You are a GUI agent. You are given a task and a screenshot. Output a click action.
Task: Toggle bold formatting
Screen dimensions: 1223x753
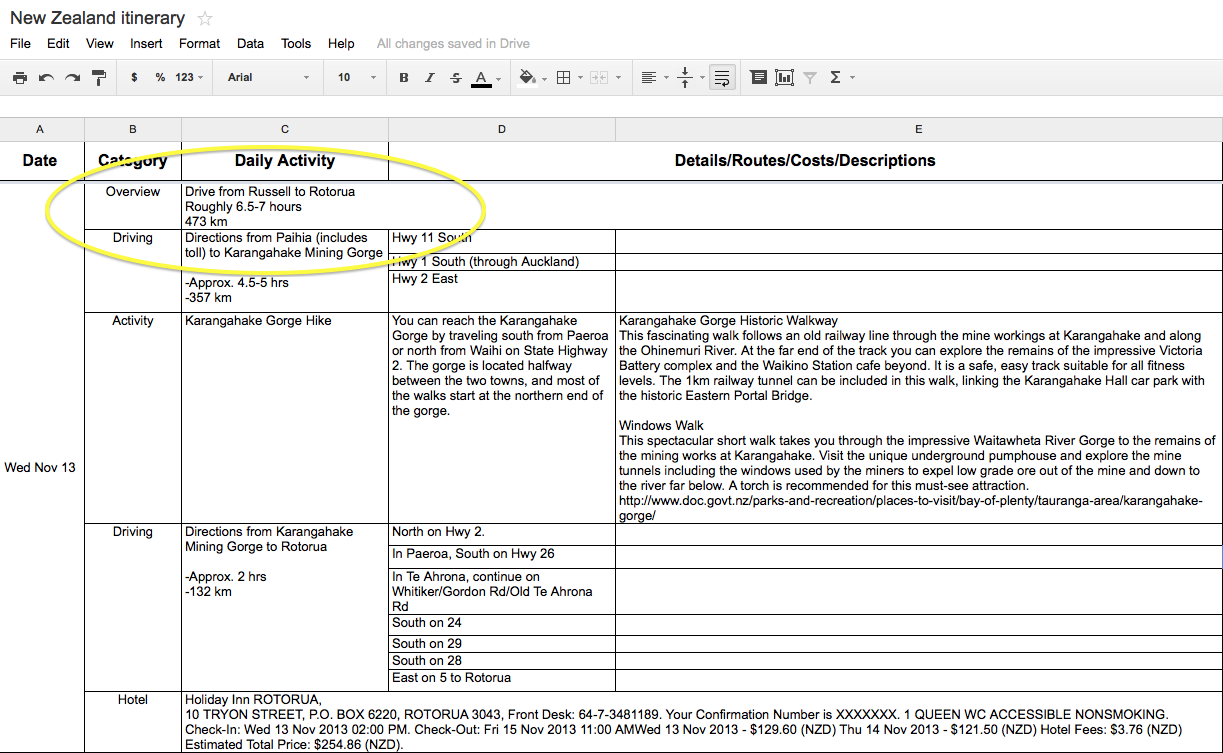tap(404, 77)
